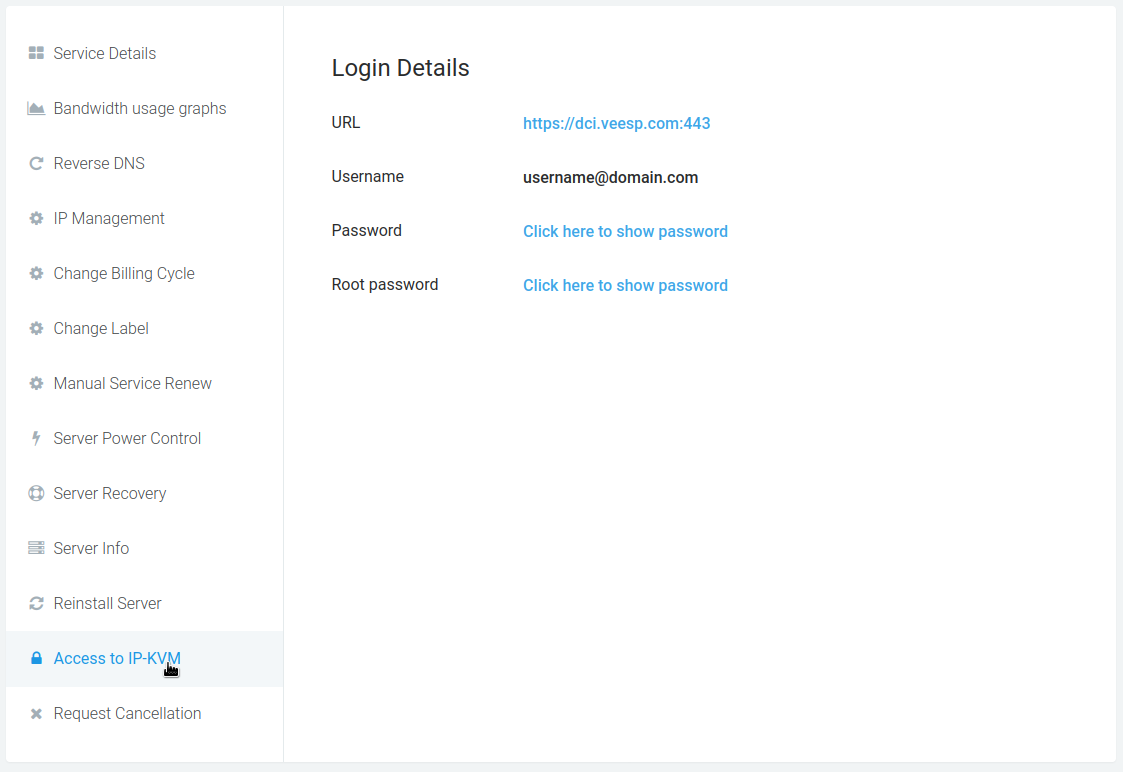
Task: Open Request Cancellation page
Action: coord(127,713)
